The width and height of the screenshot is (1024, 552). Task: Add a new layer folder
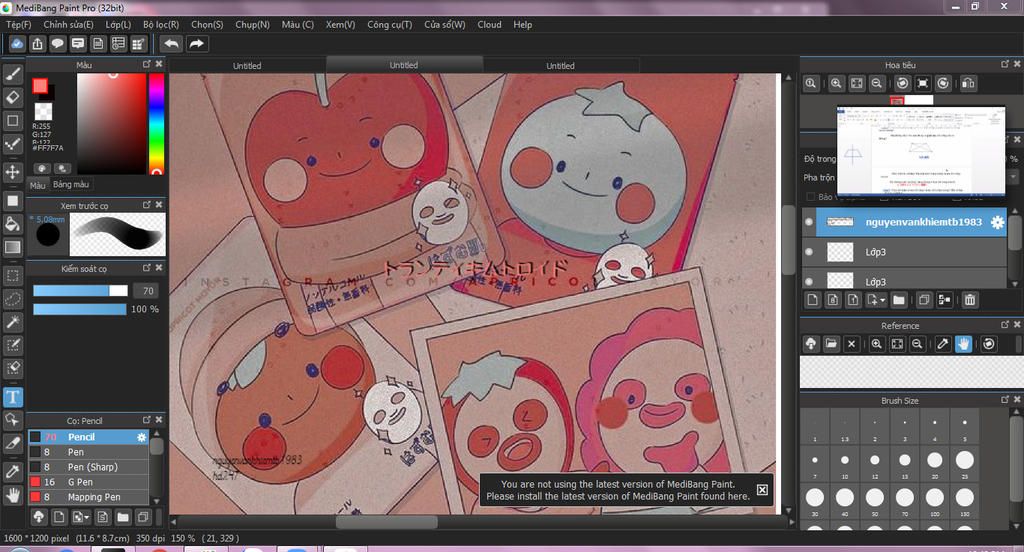(x=899, y=300)
